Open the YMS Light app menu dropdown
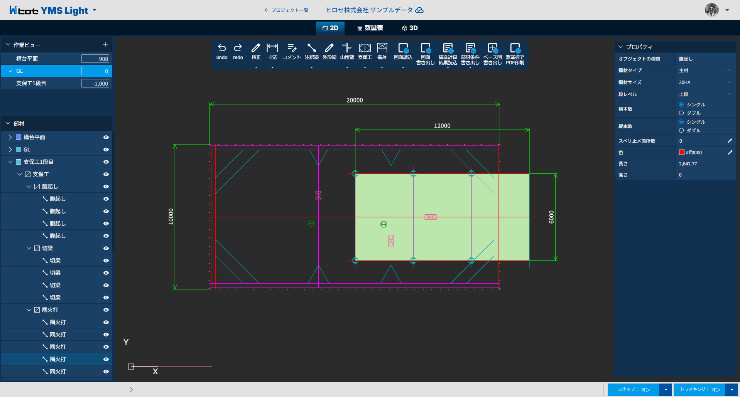Screen dimensions: 740x397 pyautogui.click(x=94, y=10)
